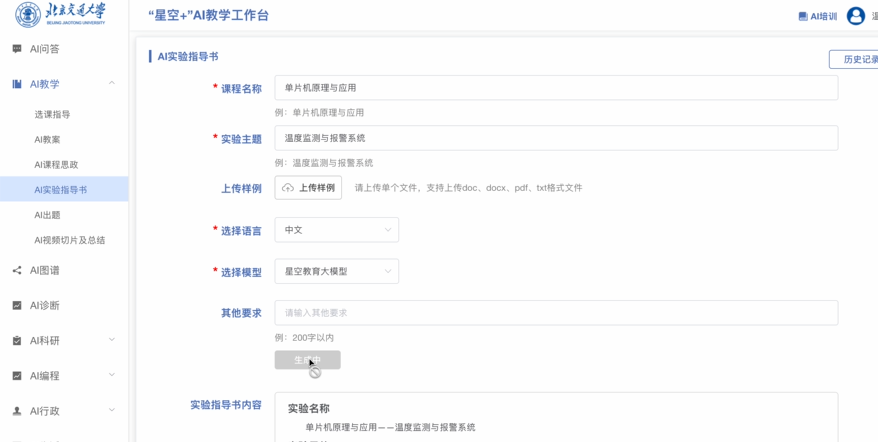Click the AI图谱 share icon
Screen dimensions: 878x442
(17, 270)
